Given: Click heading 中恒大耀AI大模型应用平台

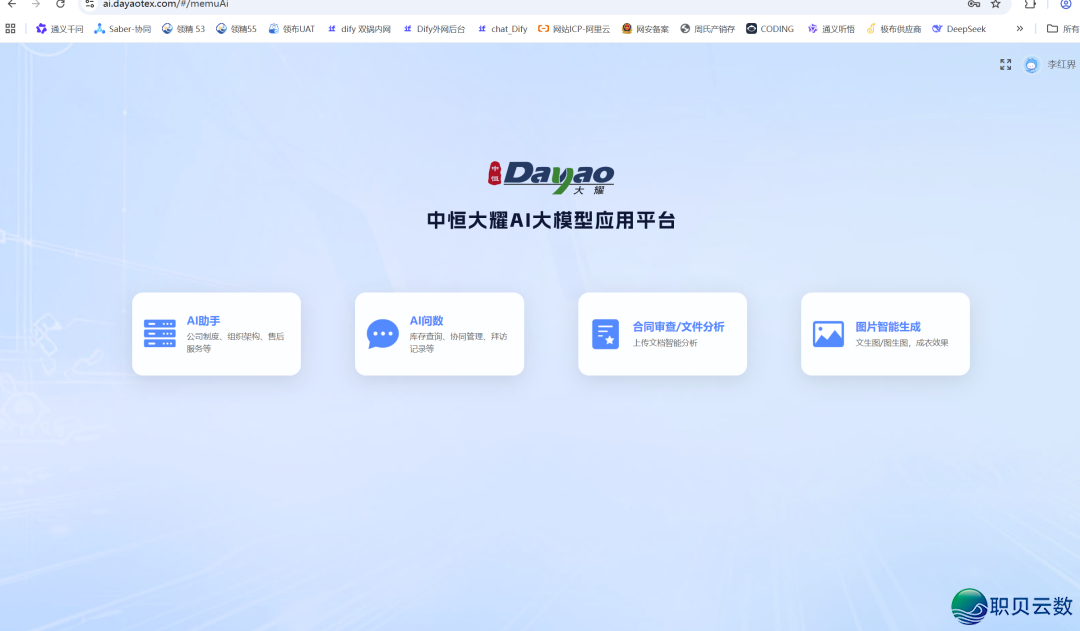Looking at the screenshot, I should coord(551,220).
